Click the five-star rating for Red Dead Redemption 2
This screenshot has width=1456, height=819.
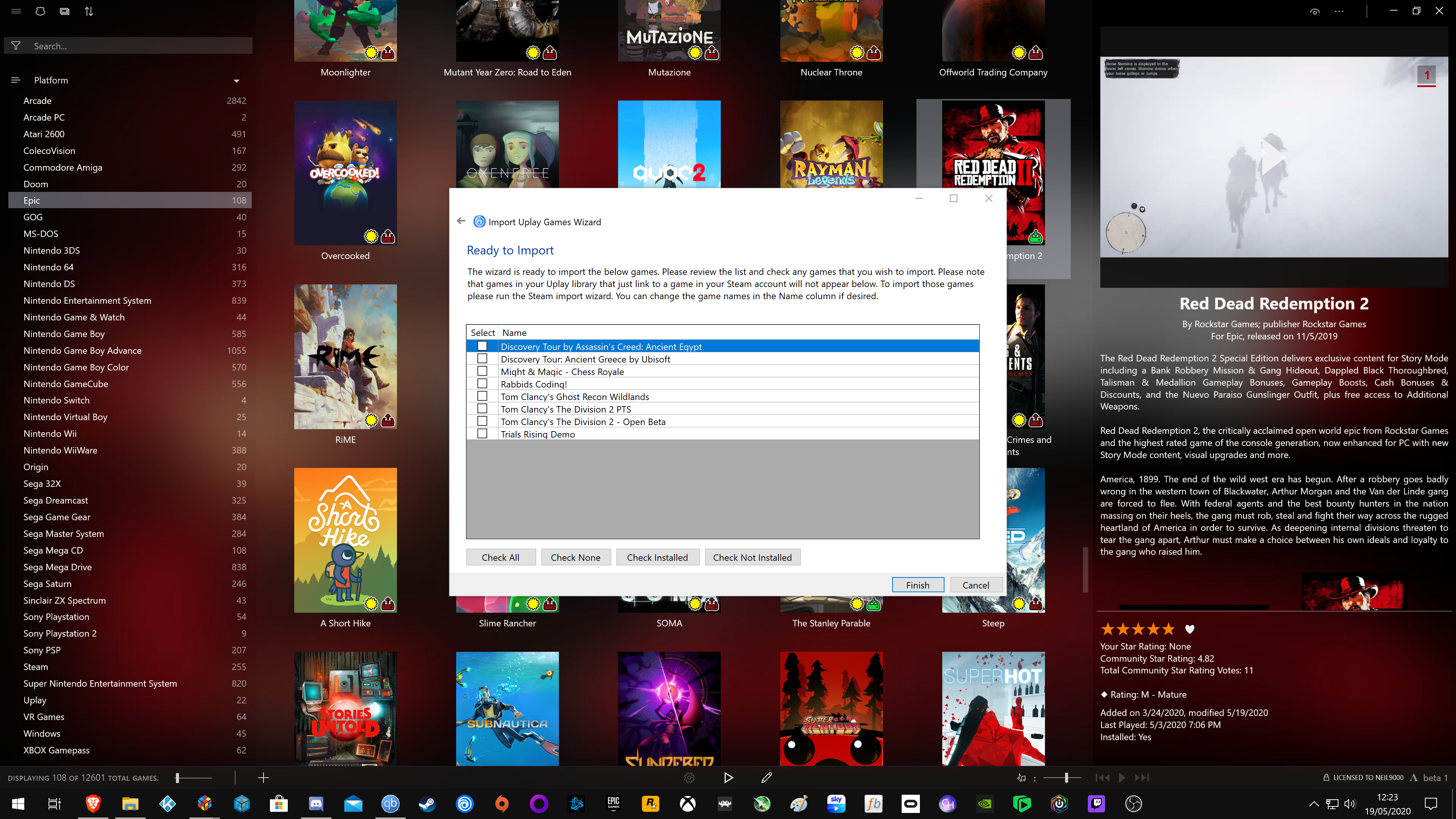coord(1137,629)
